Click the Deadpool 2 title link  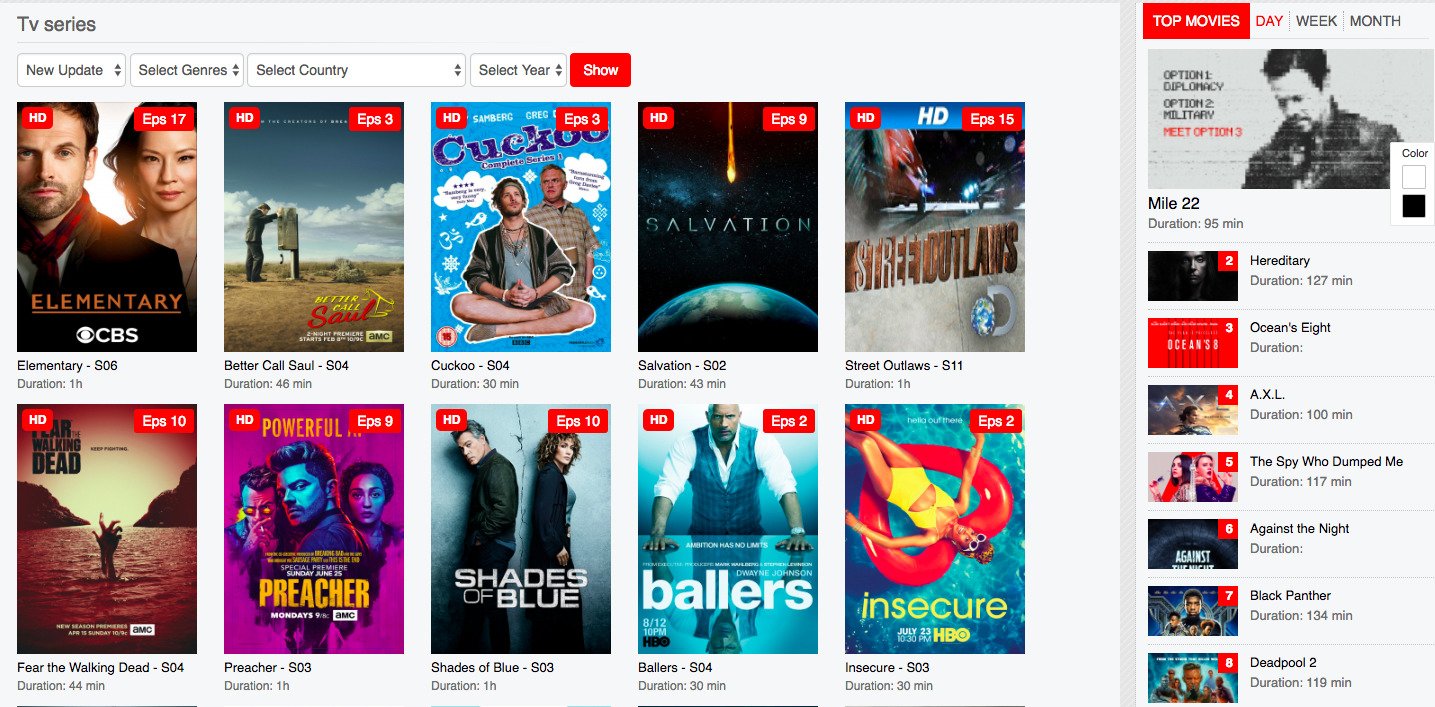[x=1283, y=663]
